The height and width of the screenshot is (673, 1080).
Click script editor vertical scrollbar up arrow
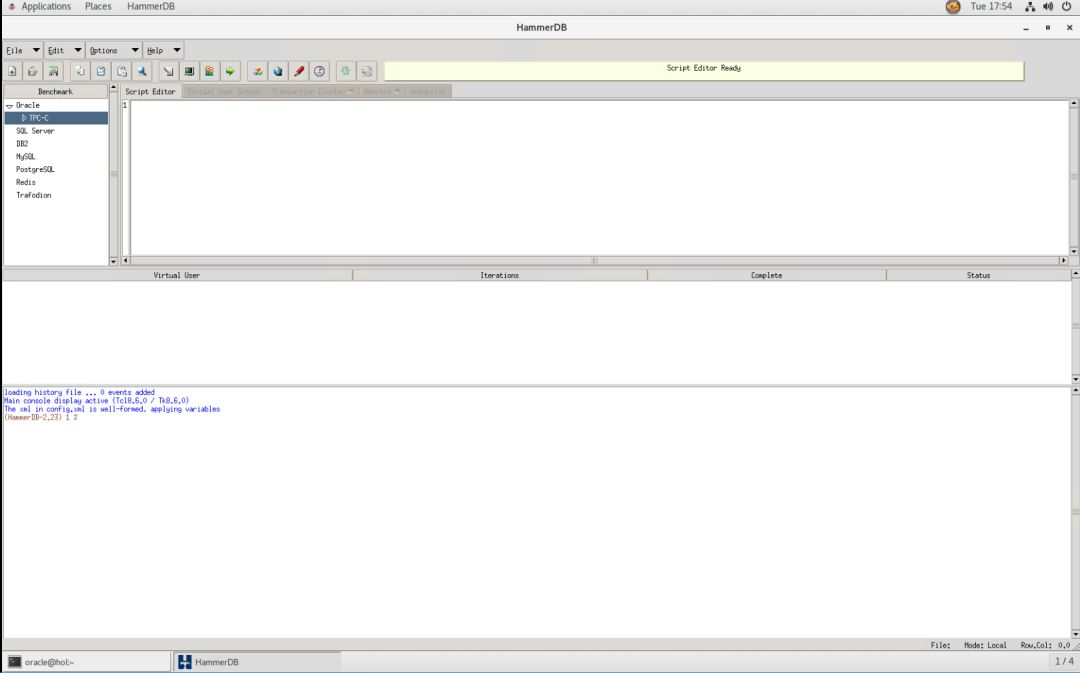(x=1074, y=104)
